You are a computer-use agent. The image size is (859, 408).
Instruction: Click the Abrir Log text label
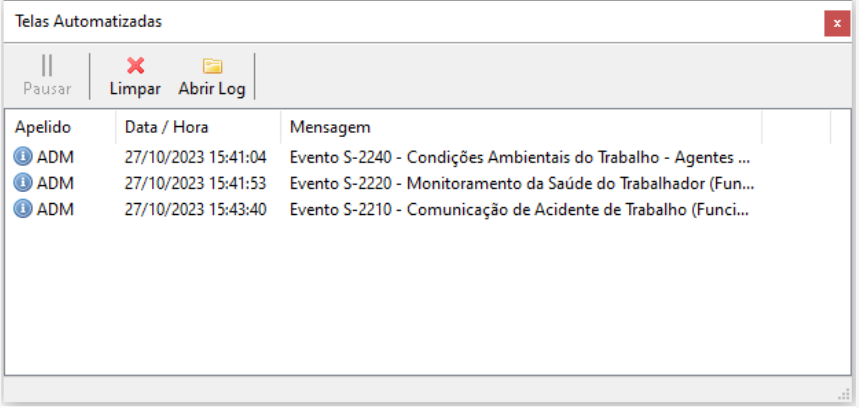click(x=212, y=89)
